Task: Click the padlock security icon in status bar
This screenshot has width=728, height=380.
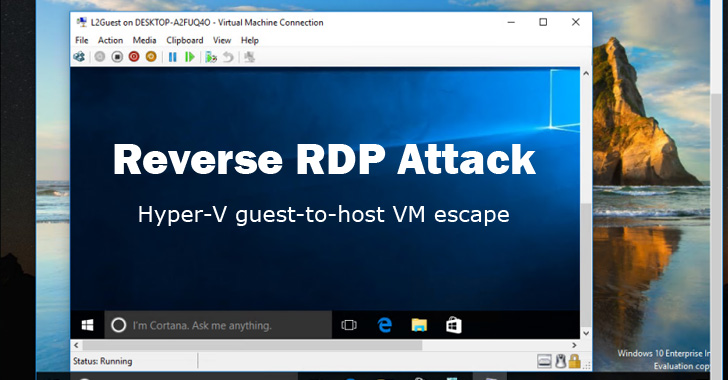Action: coord(575,361)
